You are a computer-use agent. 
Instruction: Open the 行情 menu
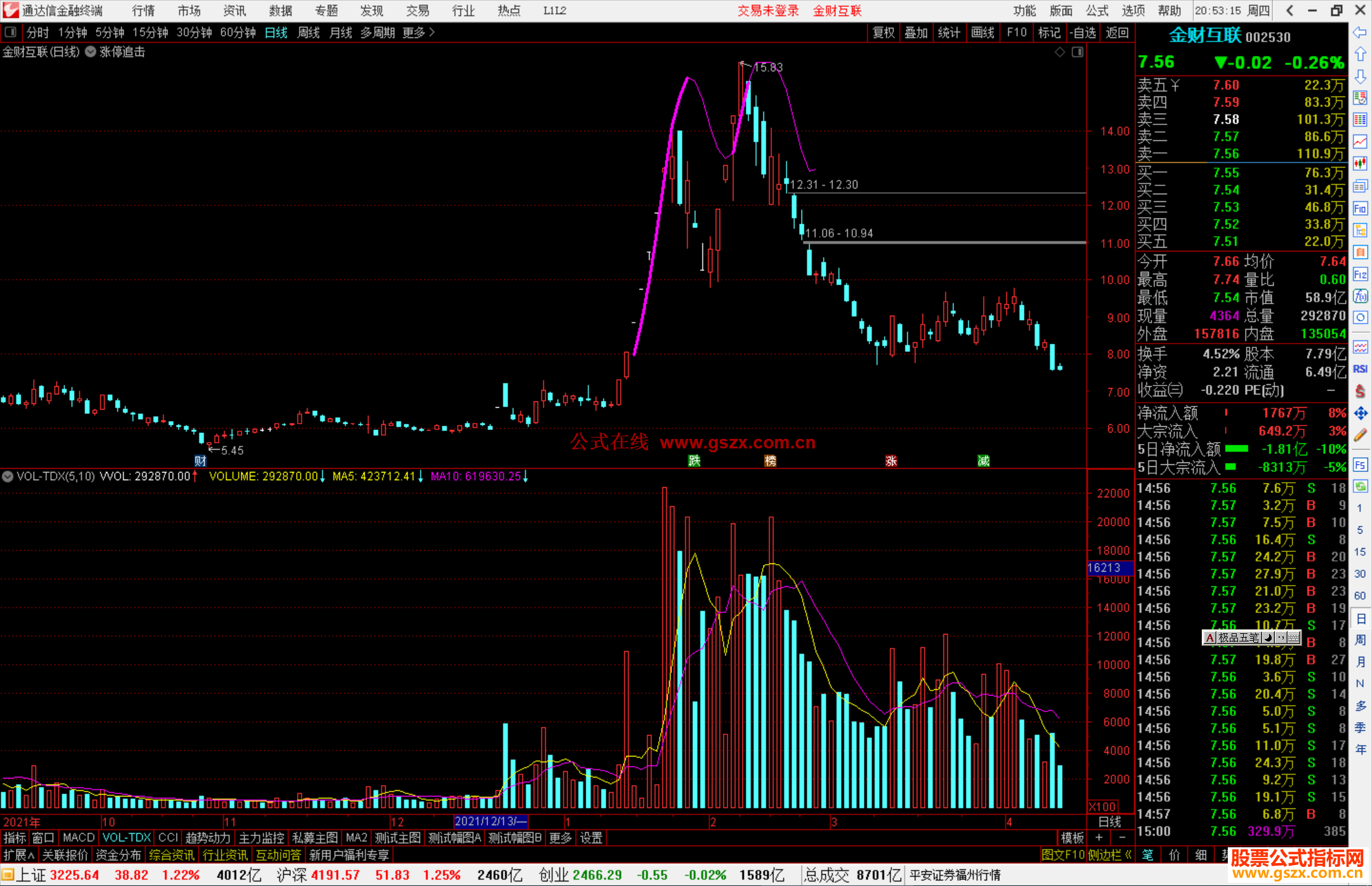click(x=144, y=11)
